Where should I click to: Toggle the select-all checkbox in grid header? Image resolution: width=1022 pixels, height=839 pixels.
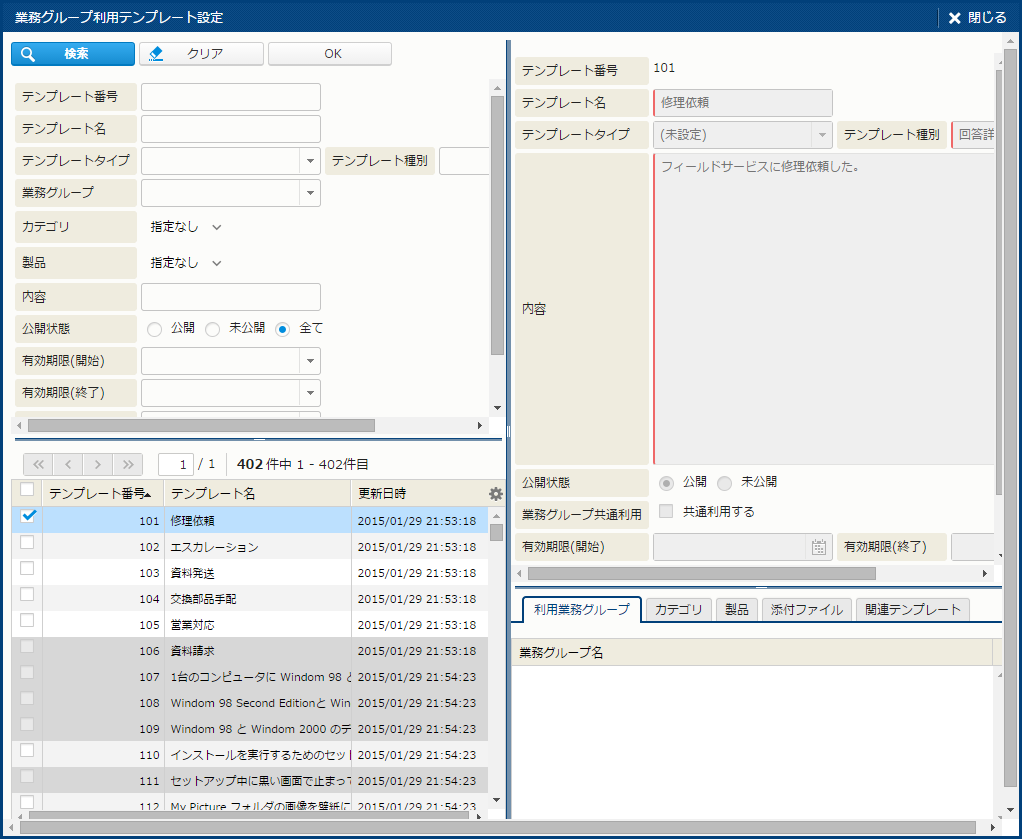27,490
